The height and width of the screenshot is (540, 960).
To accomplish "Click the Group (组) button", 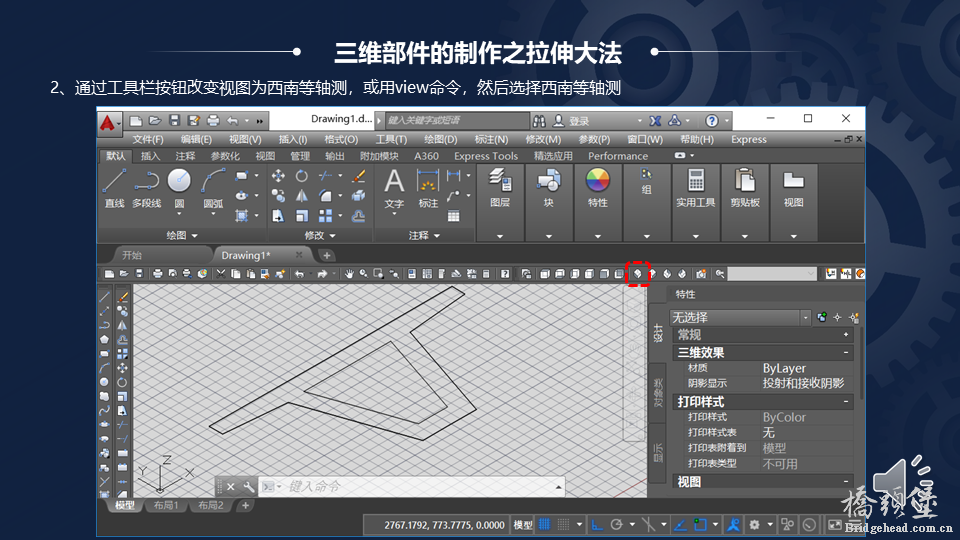I will [x=647, y=181].
